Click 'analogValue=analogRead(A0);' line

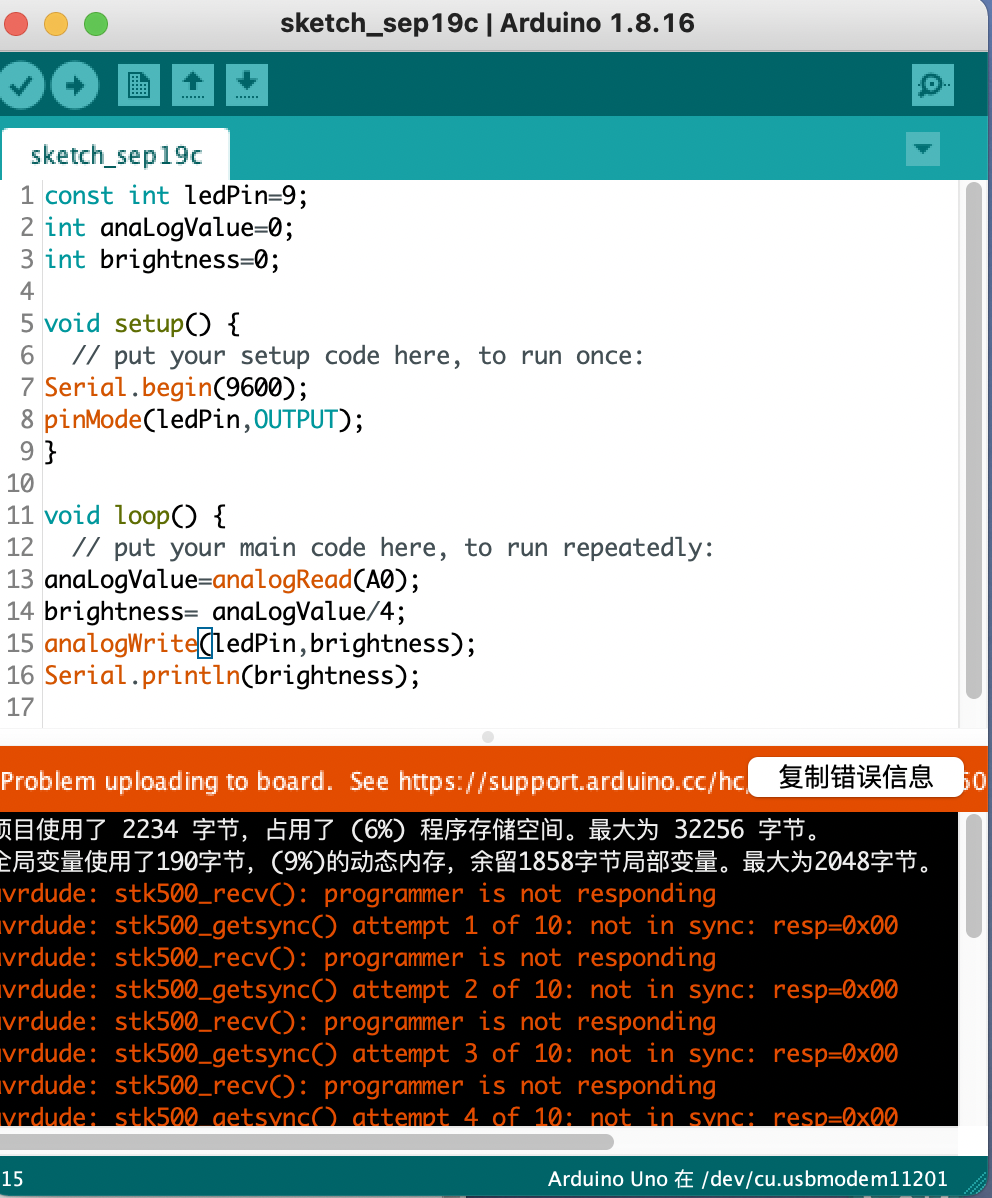click(232, 580)
